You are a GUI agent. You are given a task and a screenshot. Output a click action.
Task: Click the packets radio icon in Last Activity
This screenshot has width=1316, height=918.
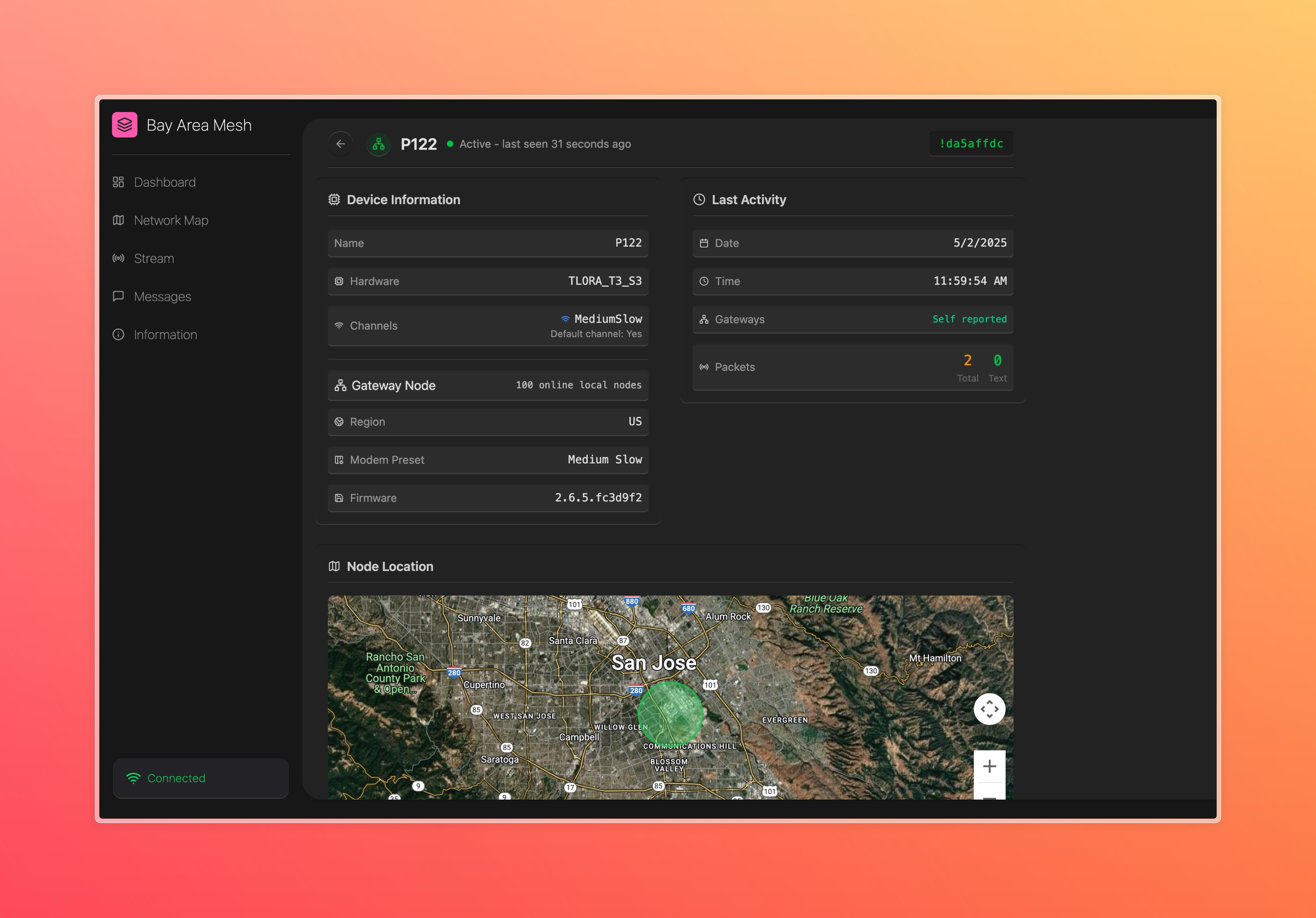click(x=704, y=366)
